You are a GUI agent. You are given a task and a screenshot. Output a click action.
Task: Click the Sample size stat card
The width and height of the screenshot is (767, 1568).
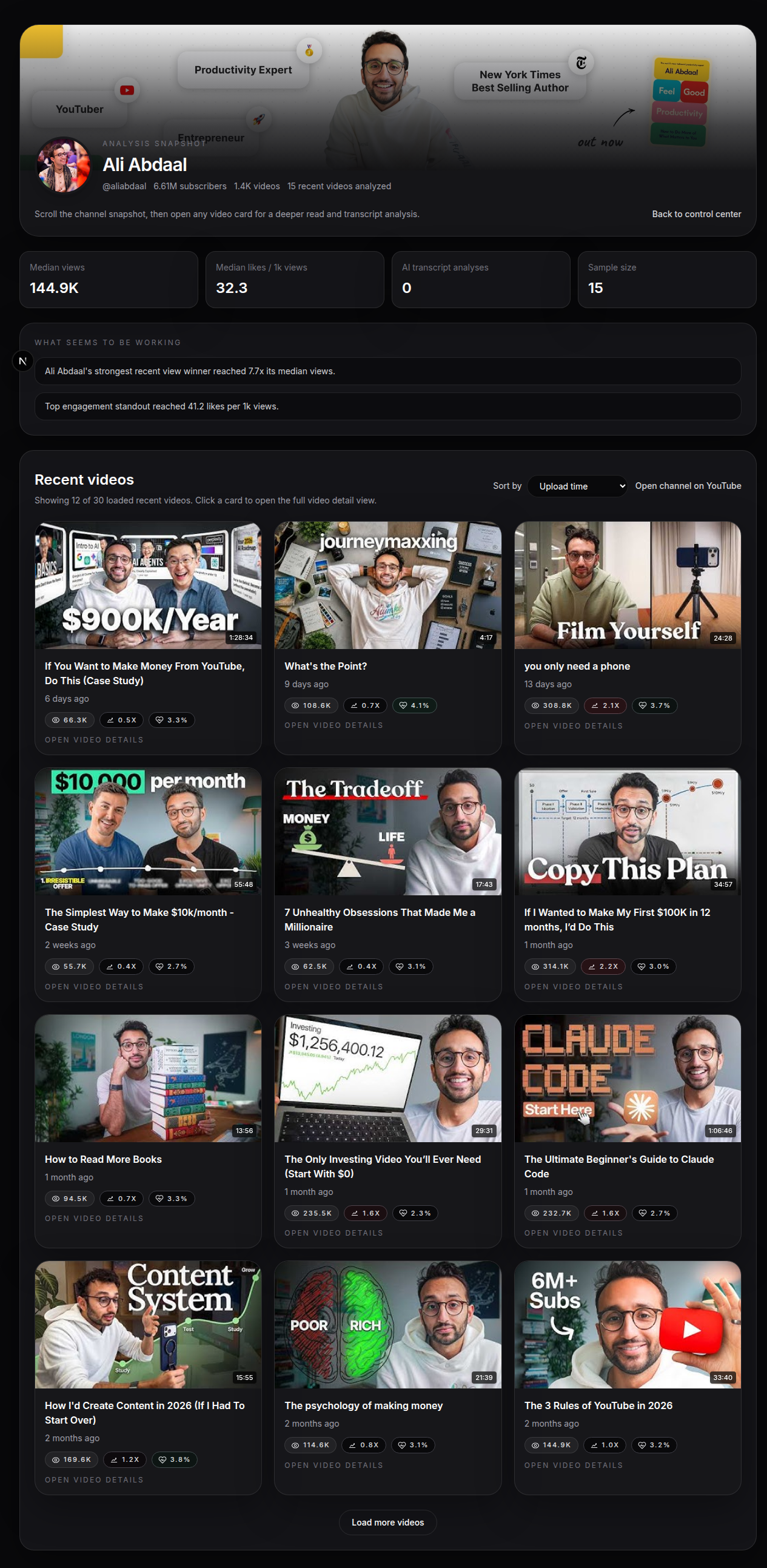[666, 280]
